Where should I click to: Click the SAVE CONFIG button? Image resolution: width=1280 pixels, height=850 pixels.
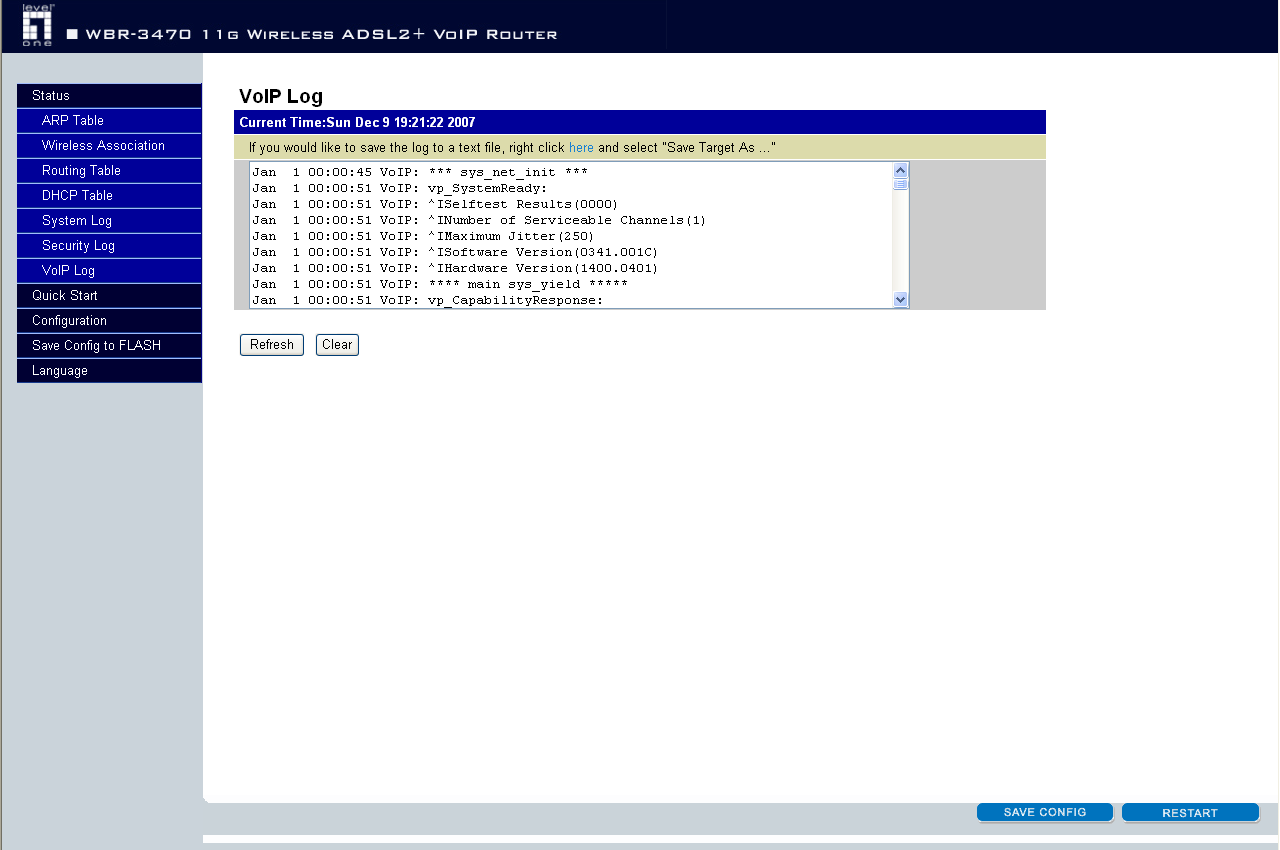1045,812
